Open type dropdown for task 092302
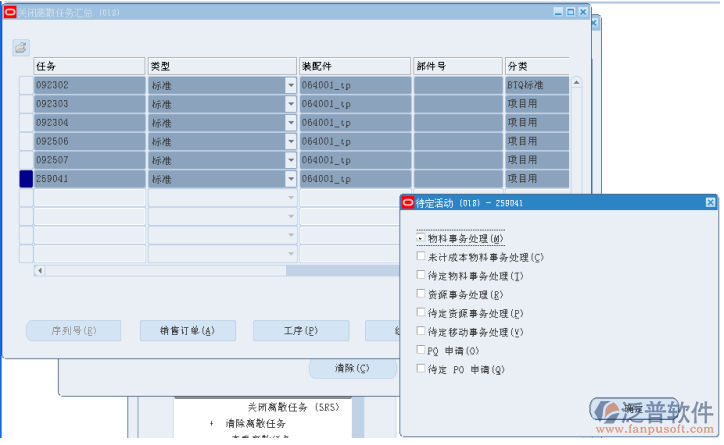This screenshot has height=445, width=724. pyautogui.click(x=291, y=85)
